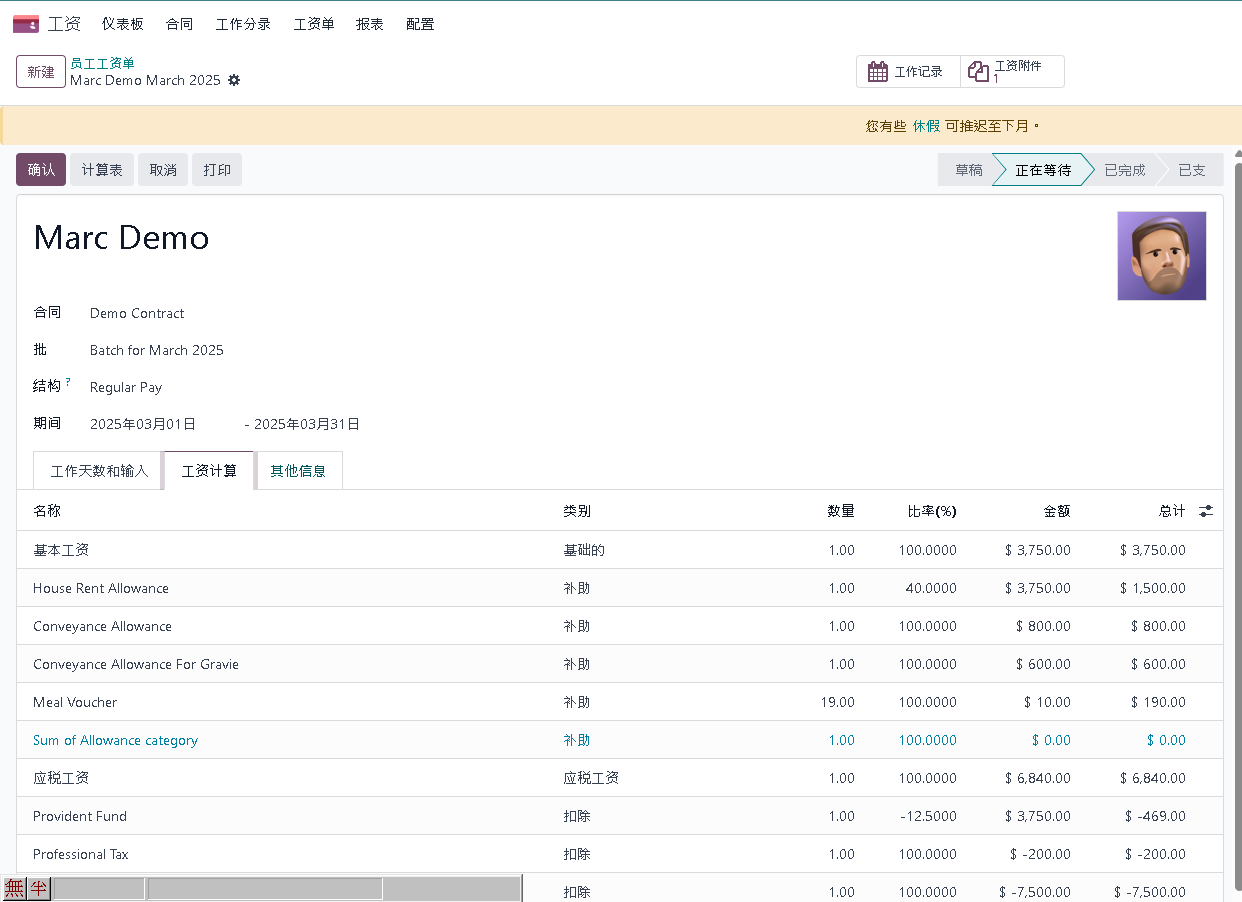Viewport: 1242px width, 902px height.
Task: Click the 工资 app logo icon
Action: [26, 24]
